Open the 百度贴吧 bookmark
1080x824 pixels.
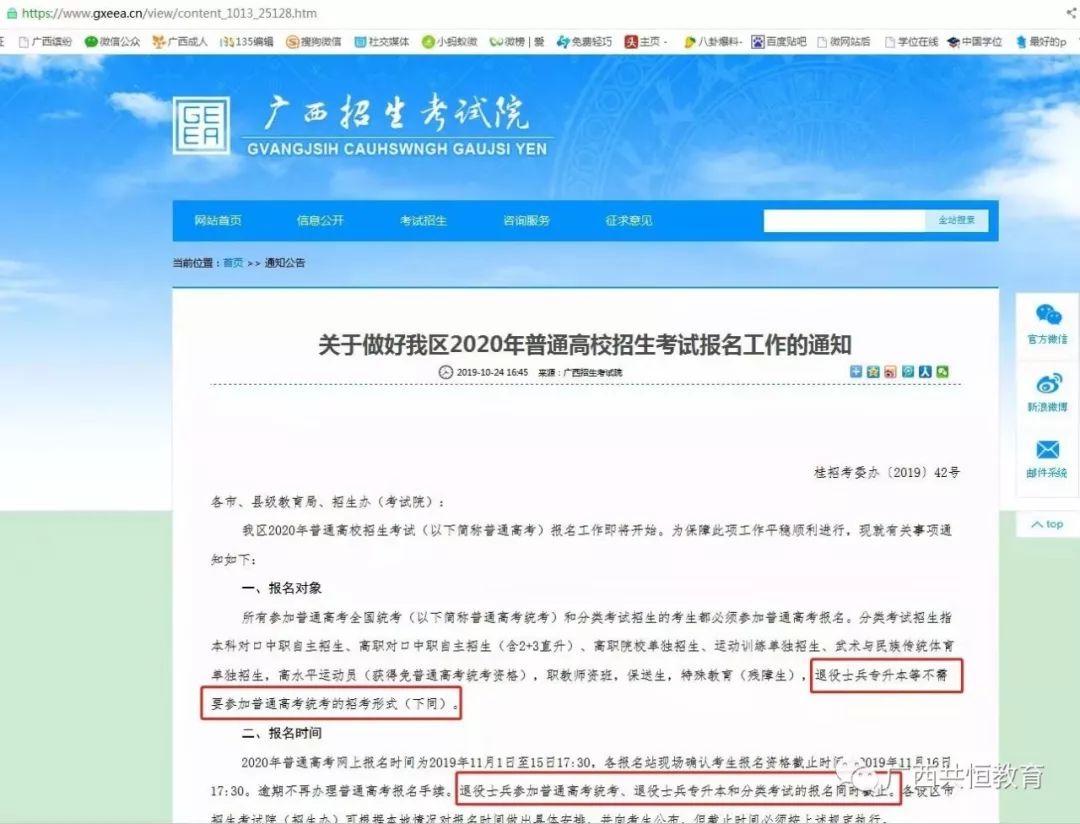point(778,42)
